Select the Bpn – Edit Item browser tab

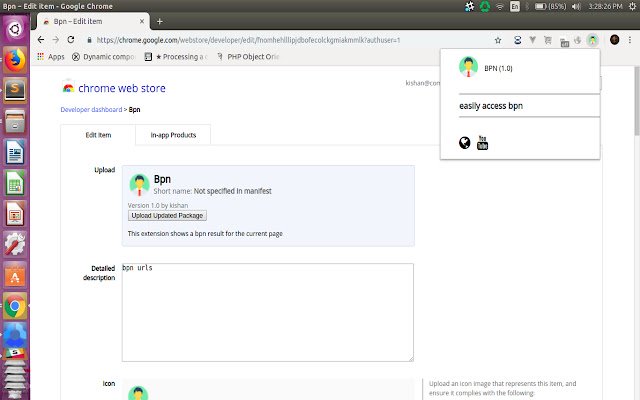tap(93, 21)
